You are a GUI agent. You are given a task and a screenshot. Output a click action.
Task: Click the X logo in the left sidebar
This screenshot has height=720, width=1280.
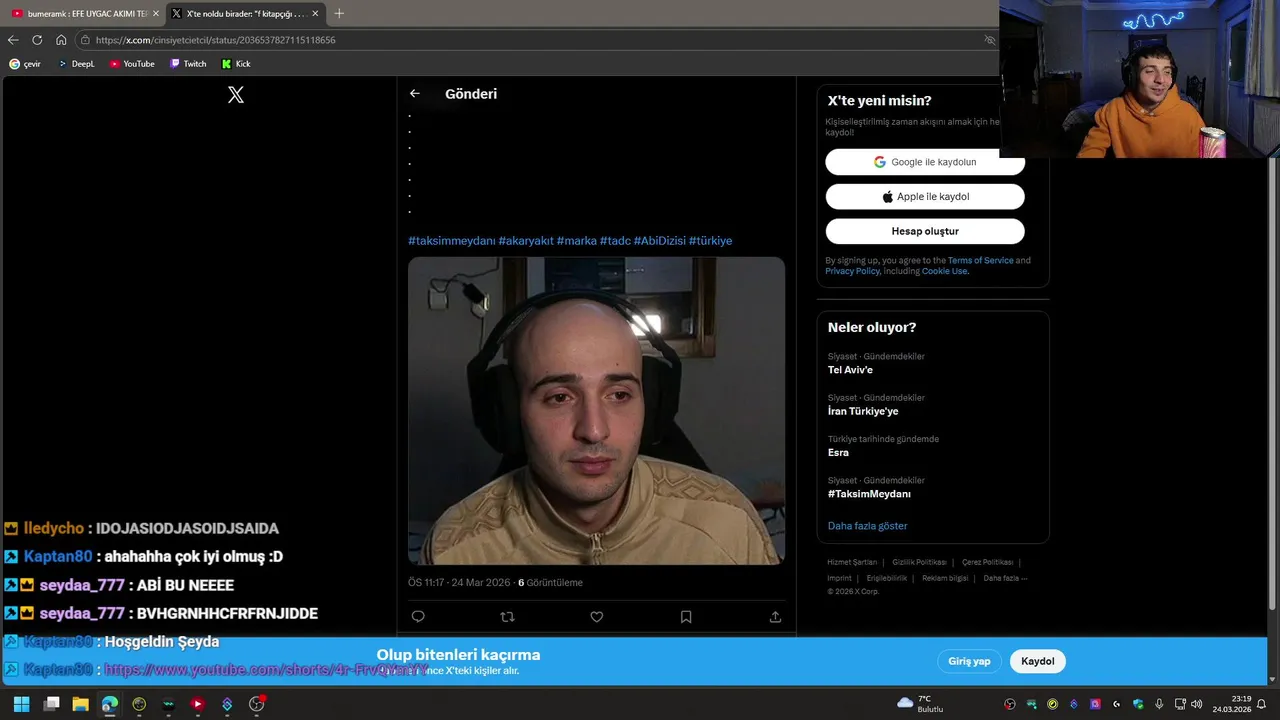pos(236,95)
